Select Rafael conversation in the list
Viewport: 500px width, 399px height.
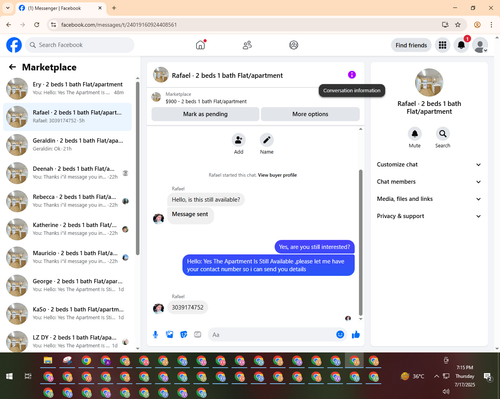coord(67,117)
